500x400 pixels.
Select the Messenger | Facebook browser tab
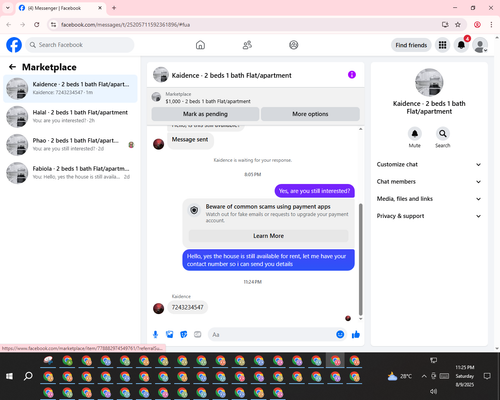click(60, 8)
